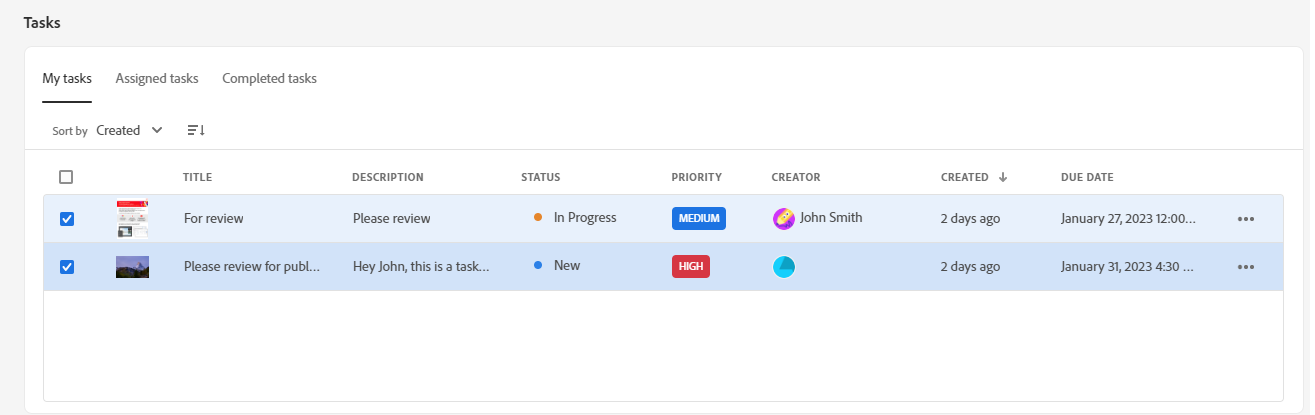Open the 'For review' task title

coord(214,218)
